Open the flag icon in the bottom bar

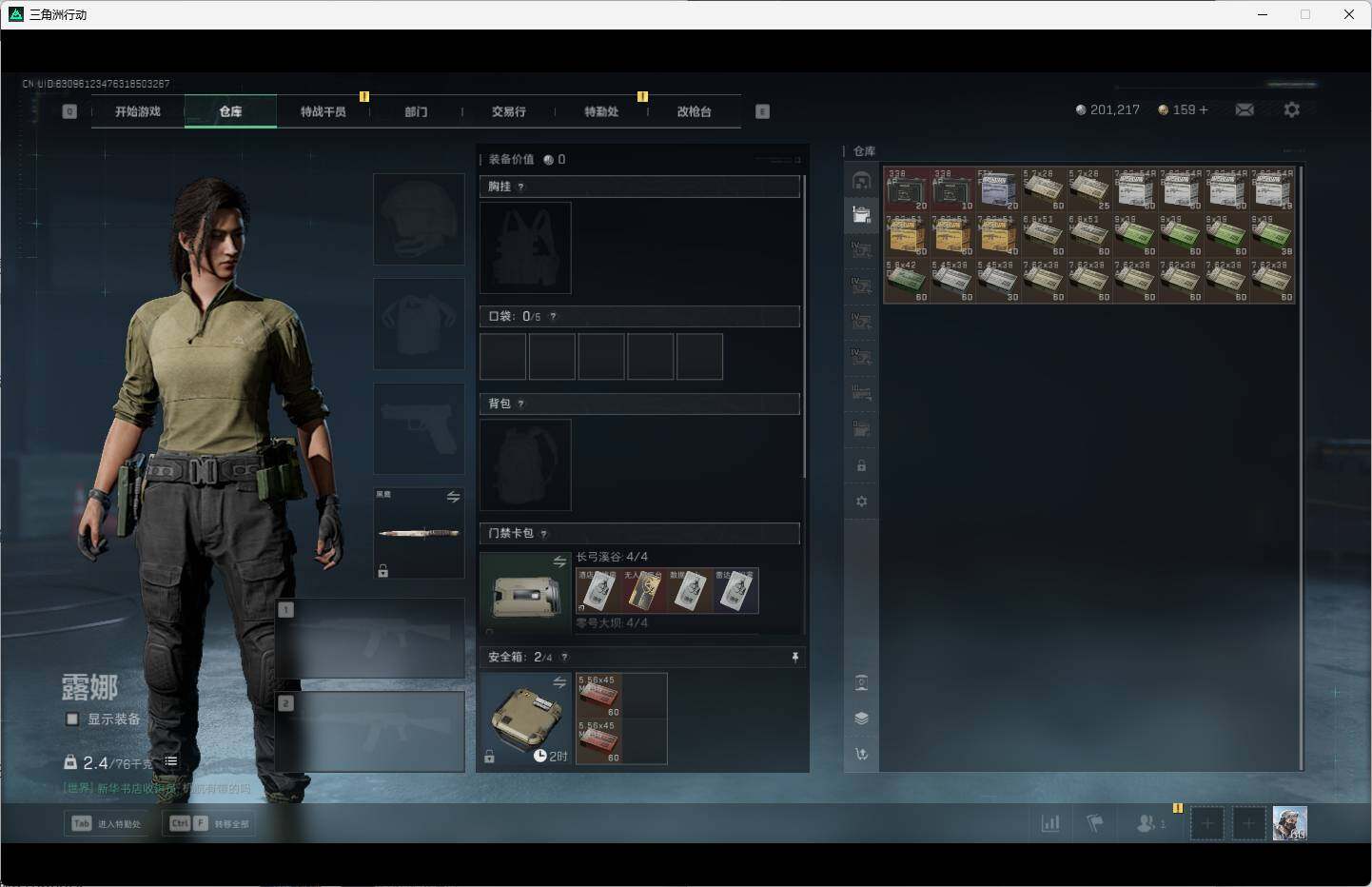point(1095,823)
